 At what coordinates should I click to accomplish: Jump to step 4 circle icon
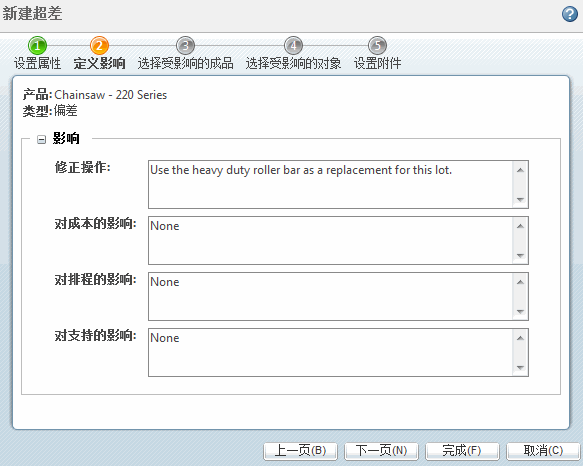pyautogui.click(x=293, y=46)
